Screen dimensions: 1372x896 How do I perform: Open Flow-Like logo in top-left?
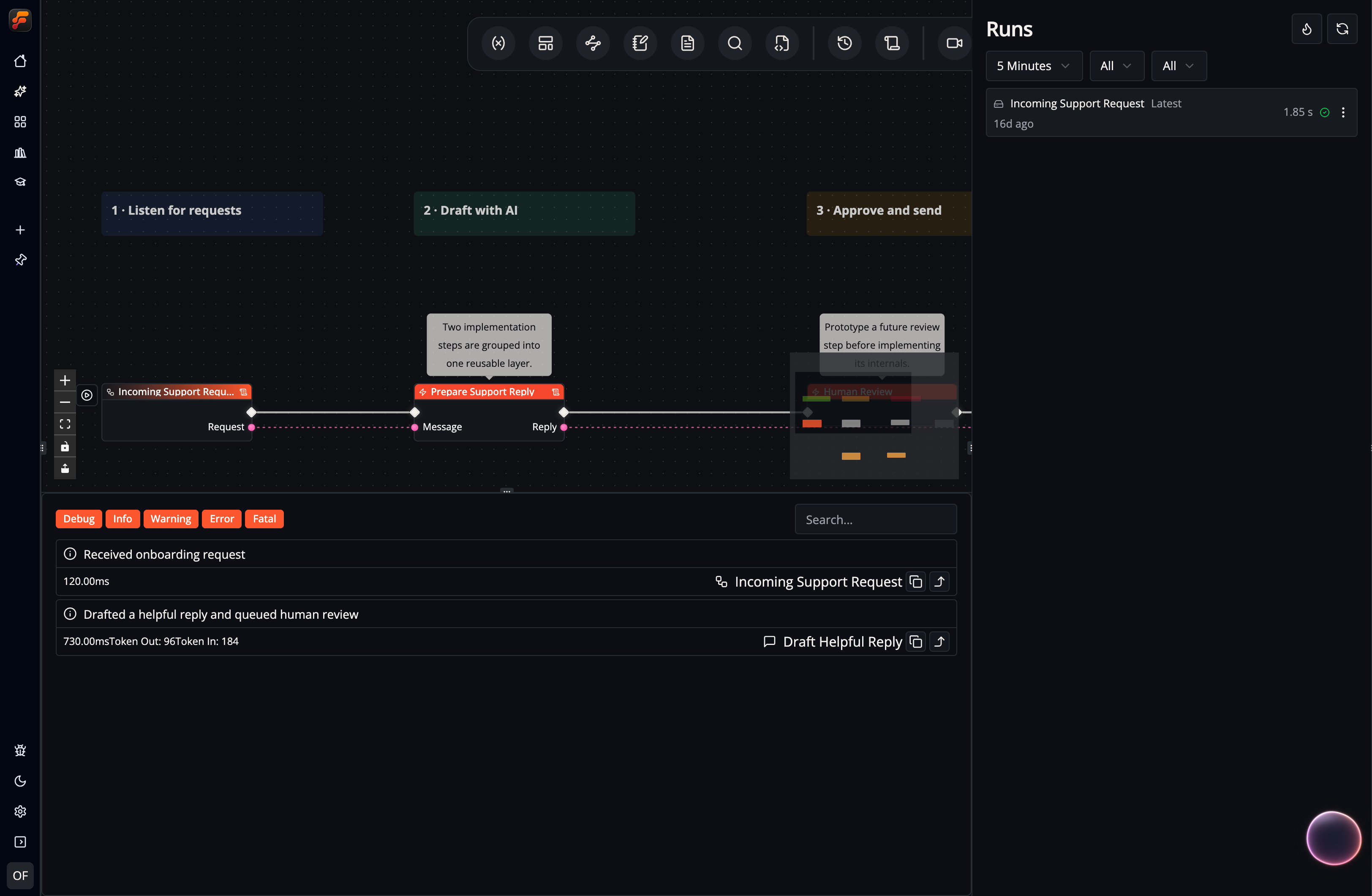point(20,20)
